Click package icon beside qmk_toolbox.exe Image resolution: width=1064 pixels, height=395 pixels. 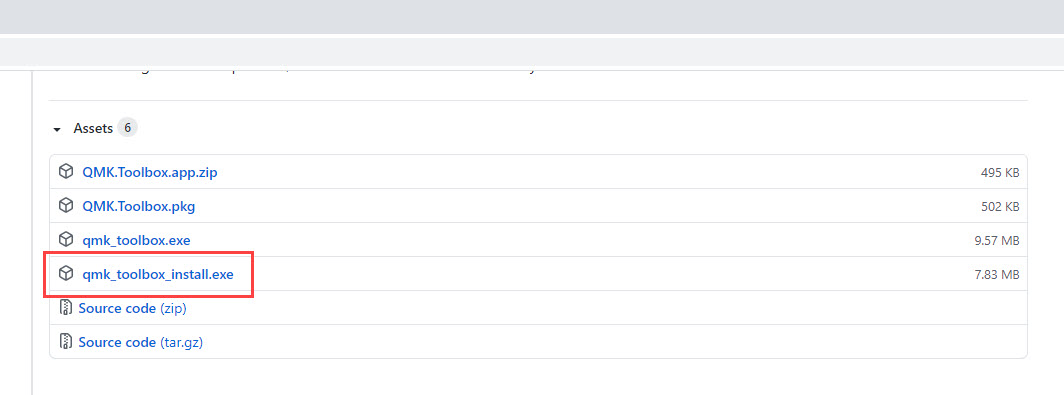66,240
